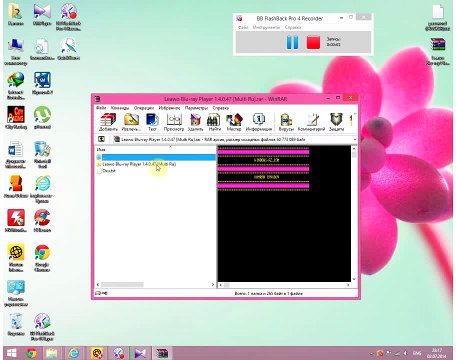Open the Избранное menu in WinRAR
This screenshot has height=360, width=456.
(x=169, y=108)
